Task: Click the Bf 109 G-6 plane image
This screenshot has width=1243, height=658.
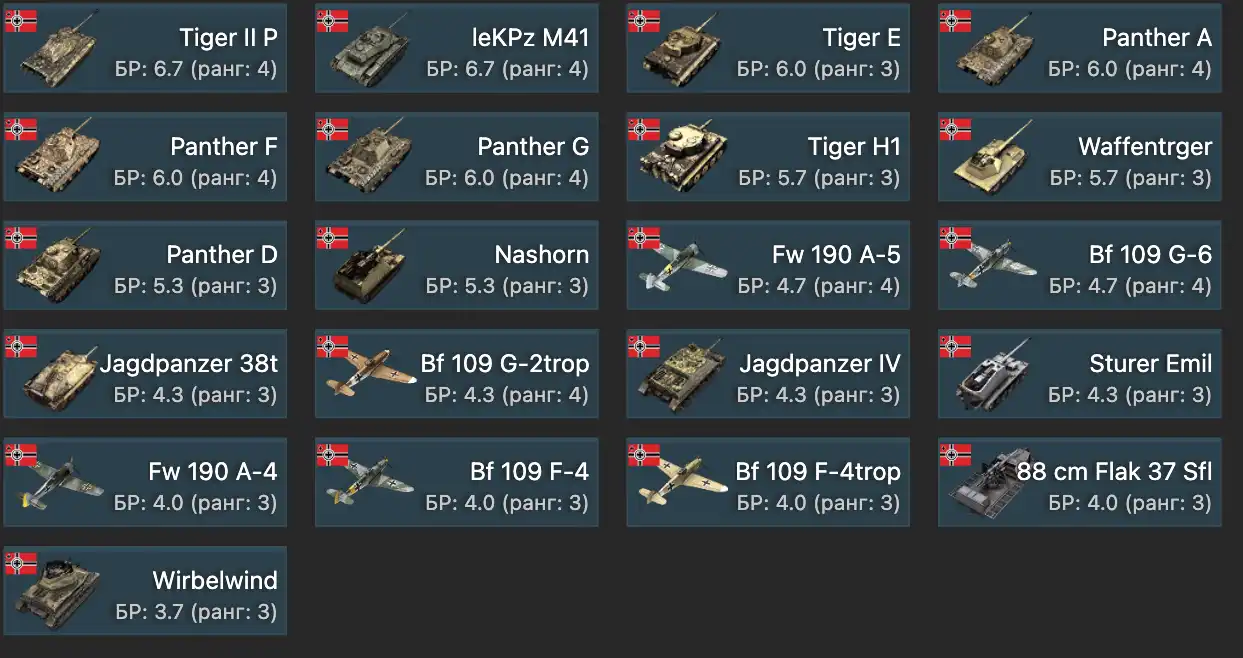Action: (x=993, y=268)
